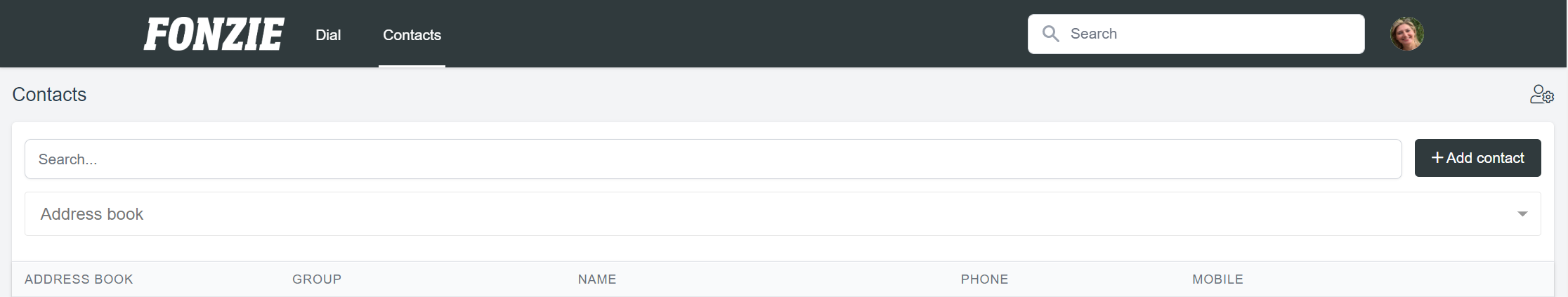The height and width of the screenshot is (297, 1568).
Task: Open the Dial tab
Action: click(x=328, y=34)
